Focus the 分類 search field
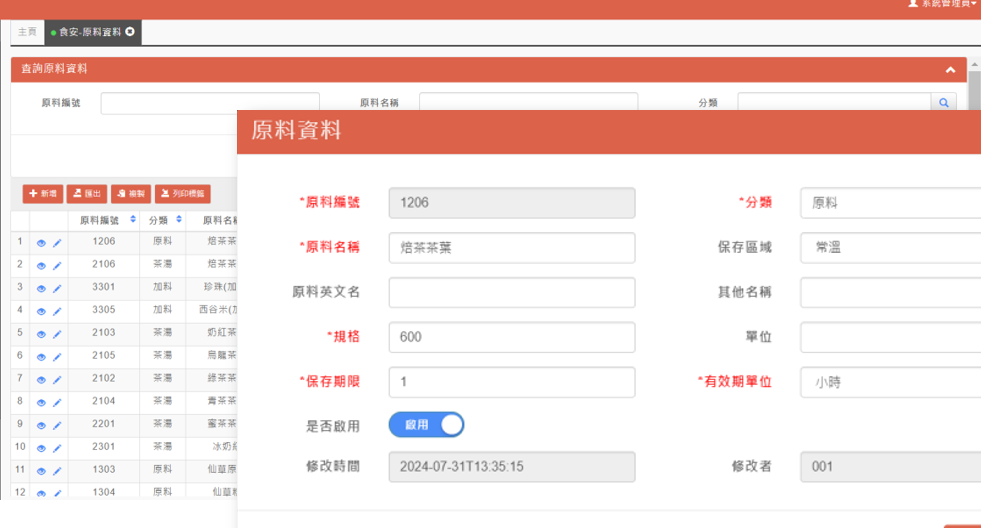This screenshot has width=981, height=528. pyautogui.click(x=835, y=103)
